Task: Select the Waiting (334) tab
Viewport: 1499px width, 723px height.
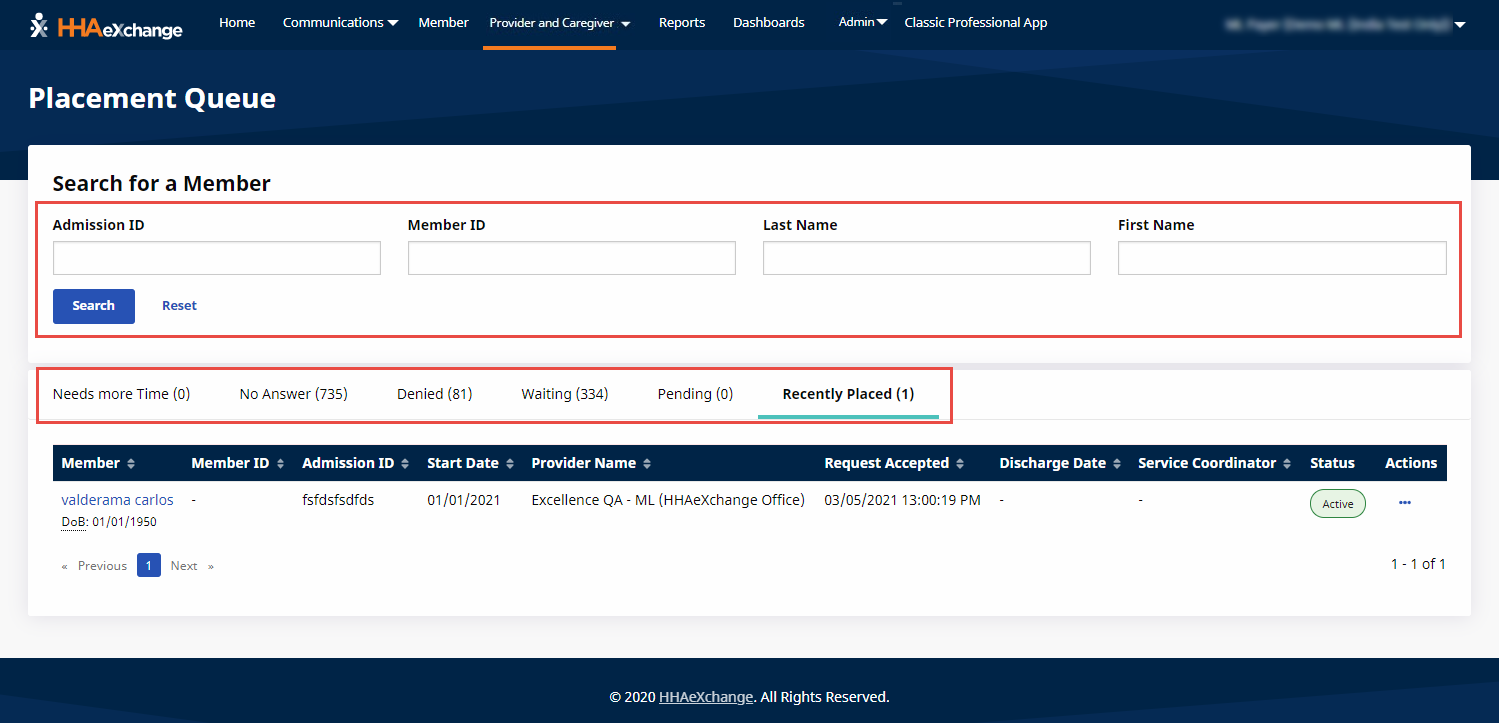Action: (564, 394)
